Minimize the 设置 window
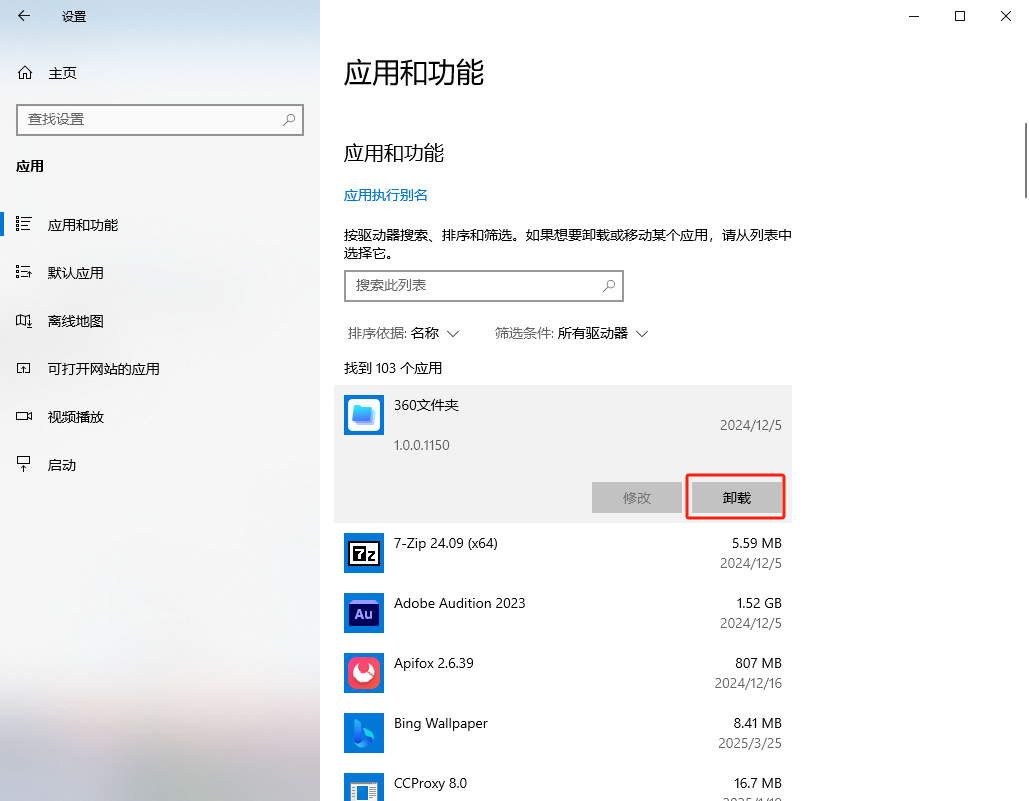This screenshot has width=1029, height=801. click(914, 16)
